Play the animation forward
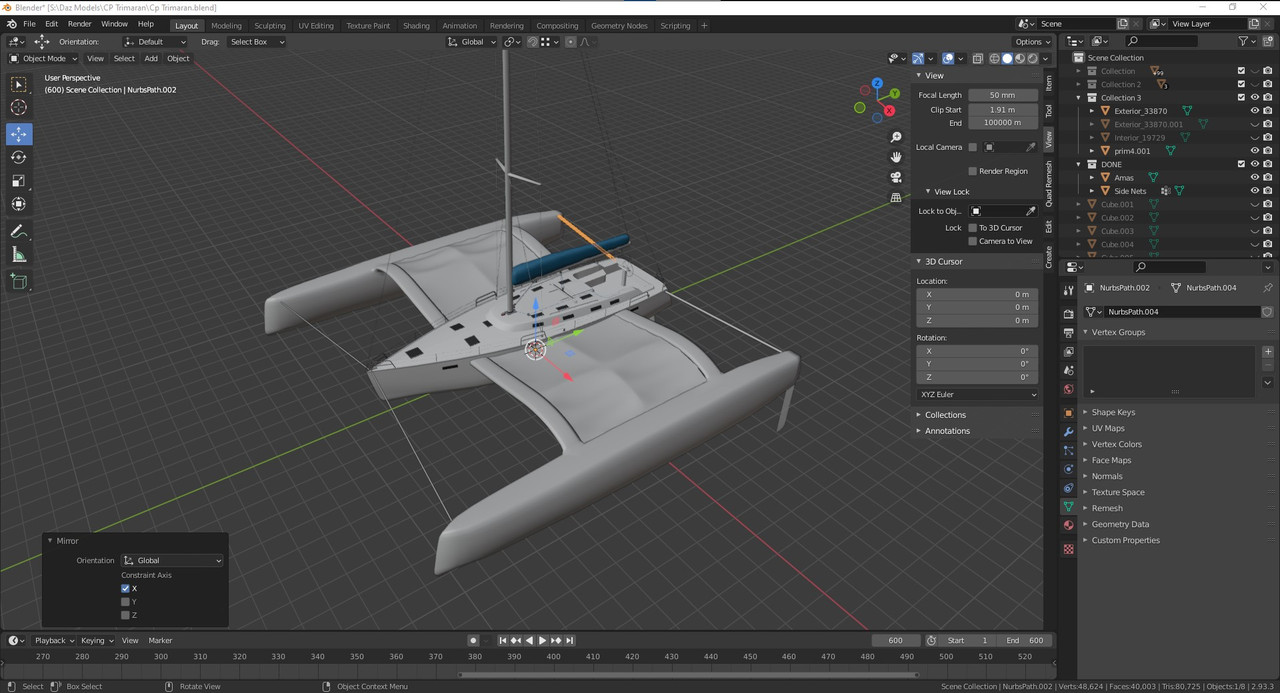 [x=543, y=641]
